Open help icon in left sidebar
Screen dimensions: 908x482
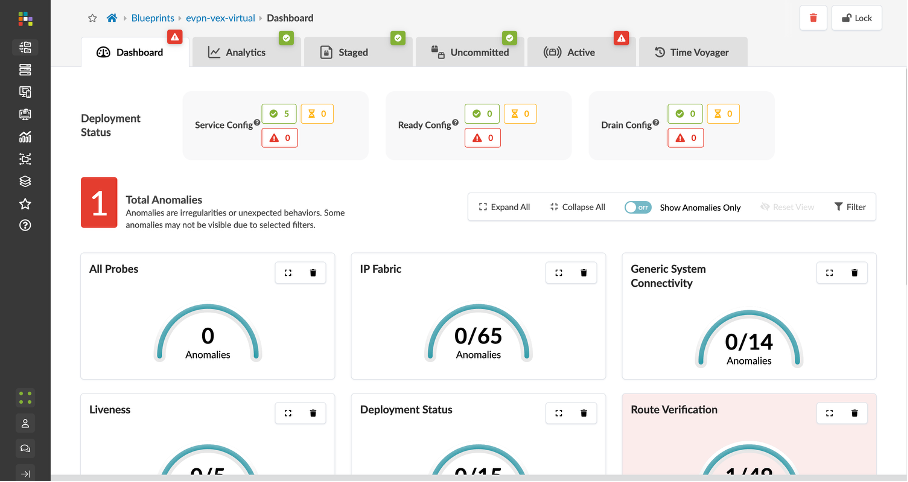pyautogui.click(x=25, y=225)
